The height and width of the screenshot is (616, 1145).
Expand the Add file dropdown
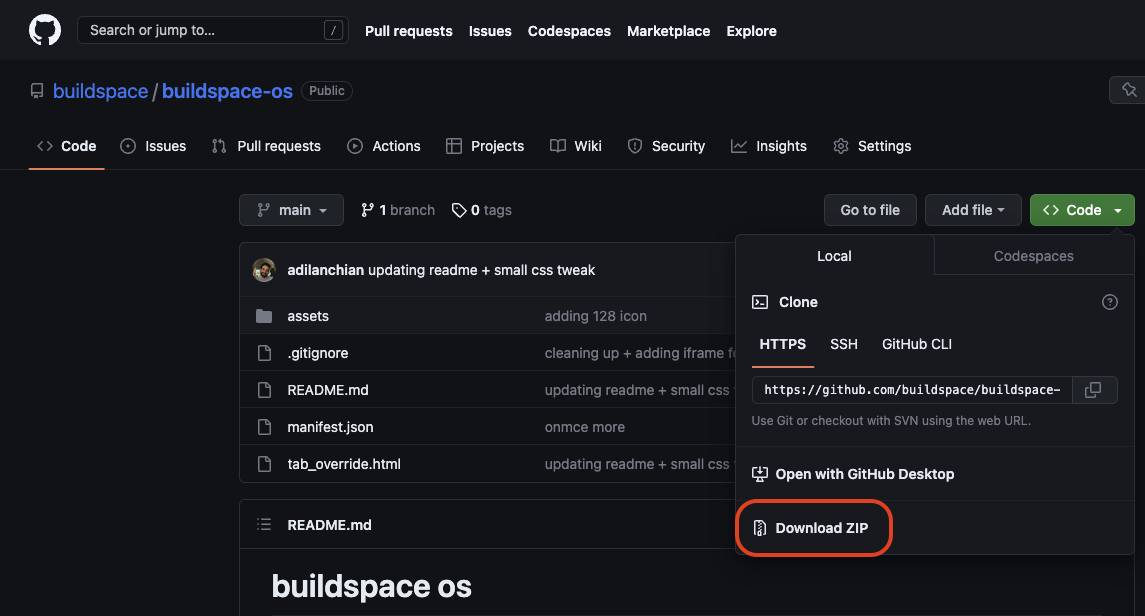[973, 210]
